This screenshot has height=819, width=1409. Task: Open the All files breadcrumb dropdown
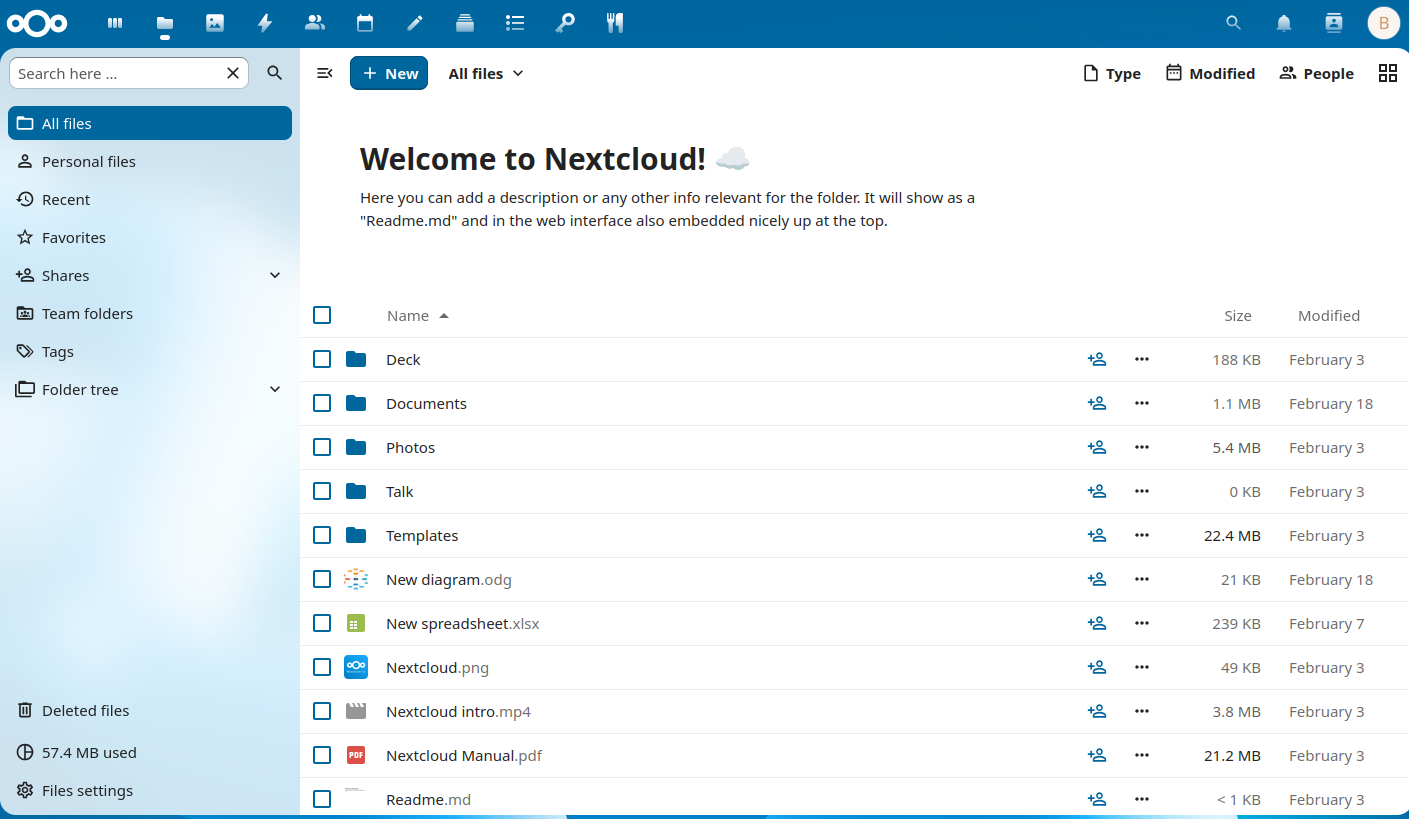486,73
